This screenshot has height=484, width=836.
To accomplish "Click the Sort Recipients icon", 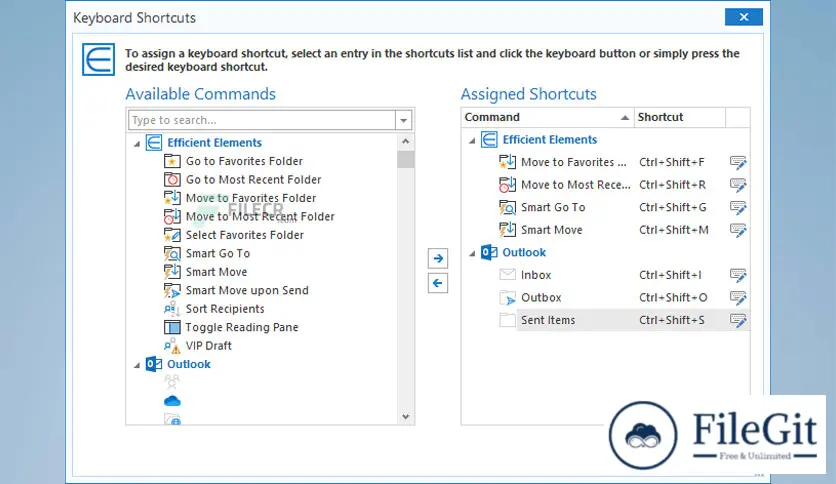I will [x=172, y=309].
